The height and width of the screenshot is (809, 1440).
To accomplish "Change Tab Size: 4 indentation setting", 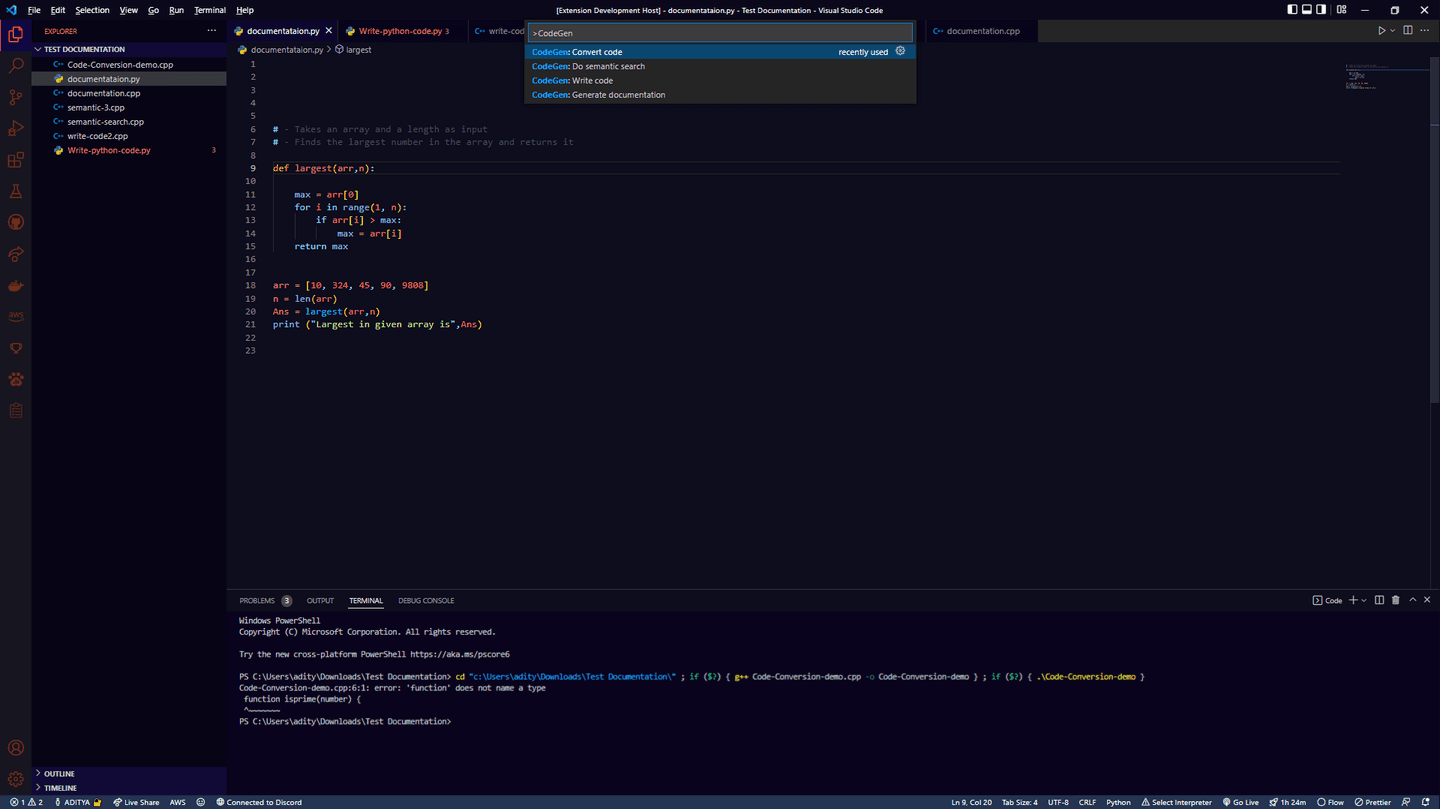I will coord(1020,802).
